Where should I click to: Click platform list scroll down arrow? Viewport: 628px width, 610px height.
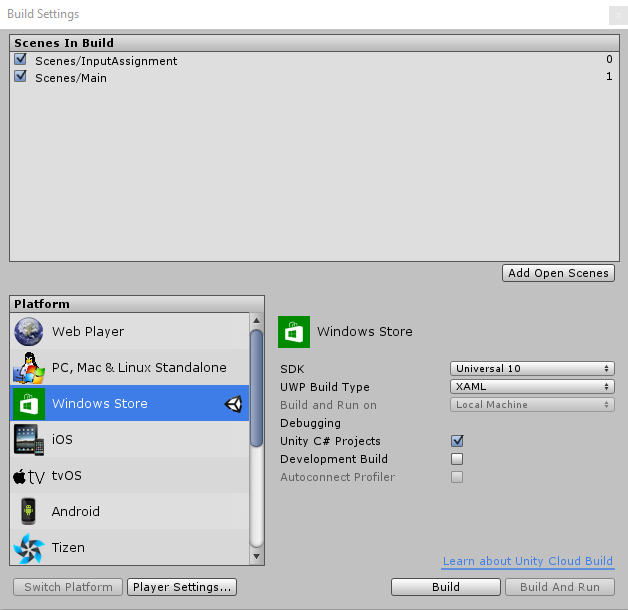point(256,556)
